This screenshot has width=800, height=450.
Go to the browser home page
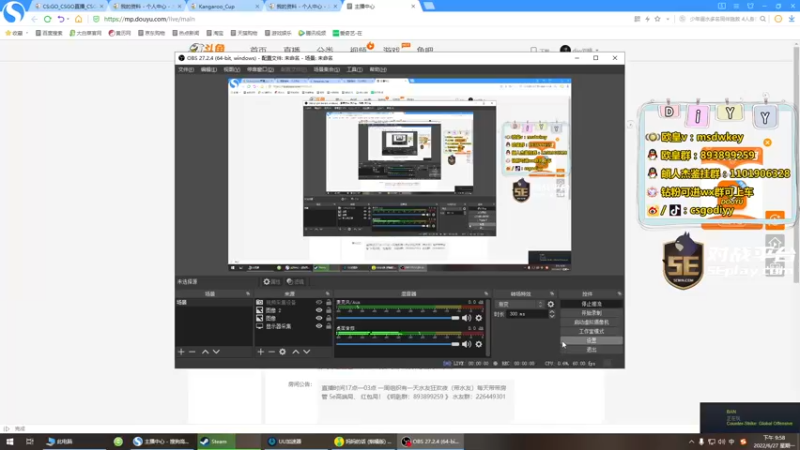click(79, 19)
